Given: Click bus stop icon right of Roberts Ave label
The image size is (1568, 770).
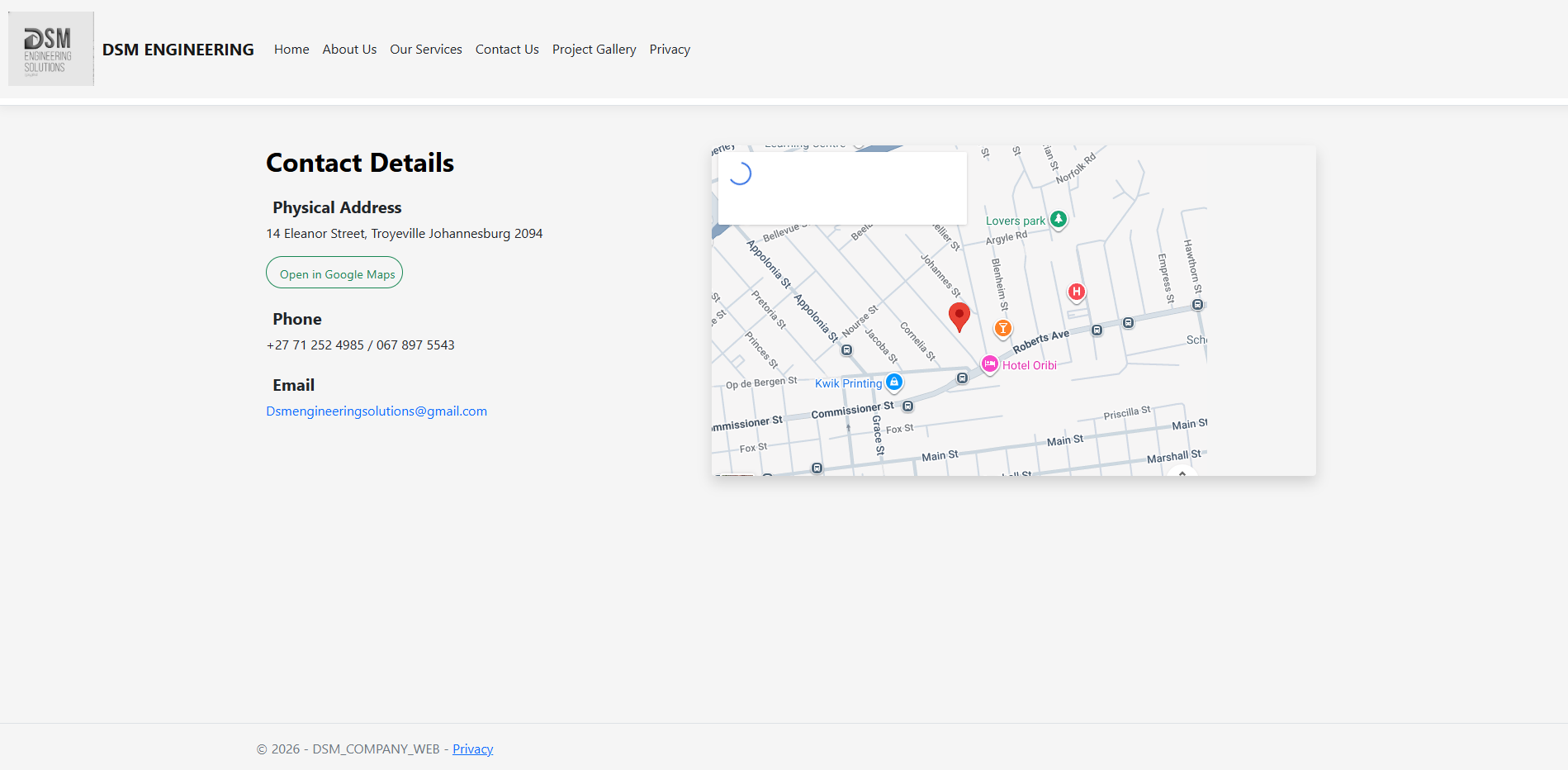Looking at the screenshot, I should 1097,330.
